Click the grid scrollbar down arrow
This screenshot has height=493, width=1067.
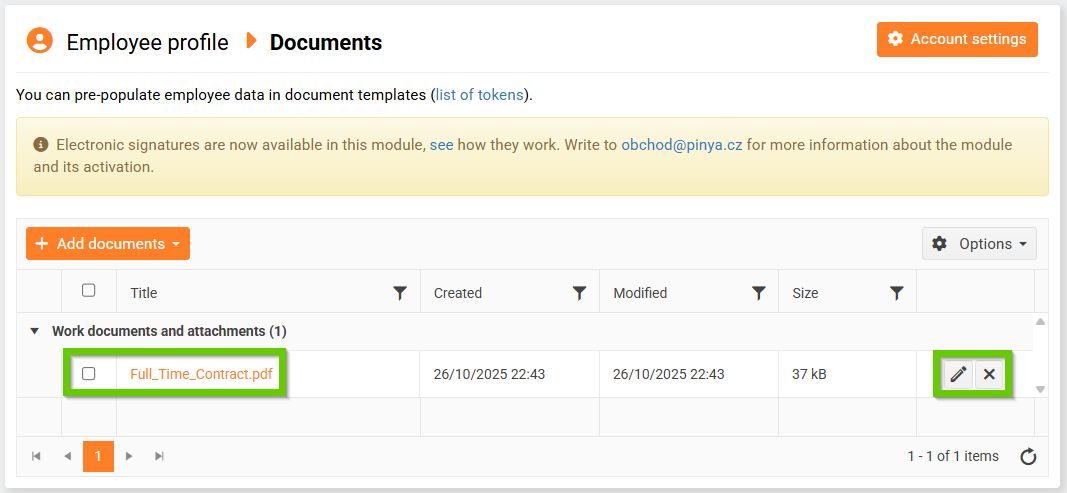(x=1040, y=389)
